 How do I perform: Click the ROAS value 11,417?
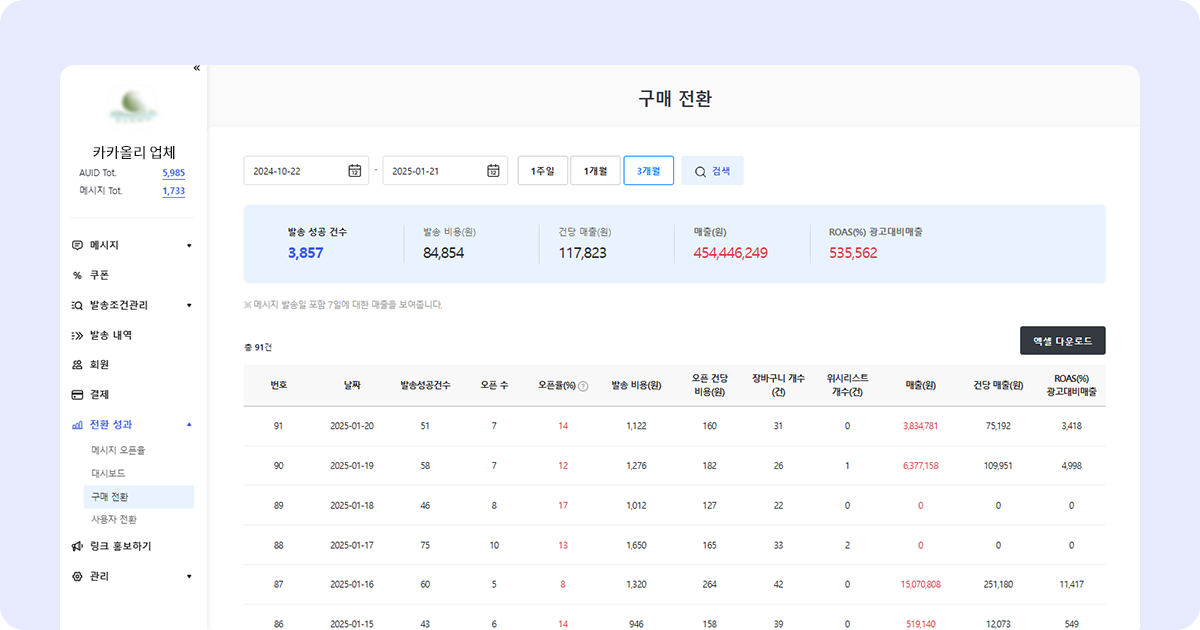point(1071,584)
